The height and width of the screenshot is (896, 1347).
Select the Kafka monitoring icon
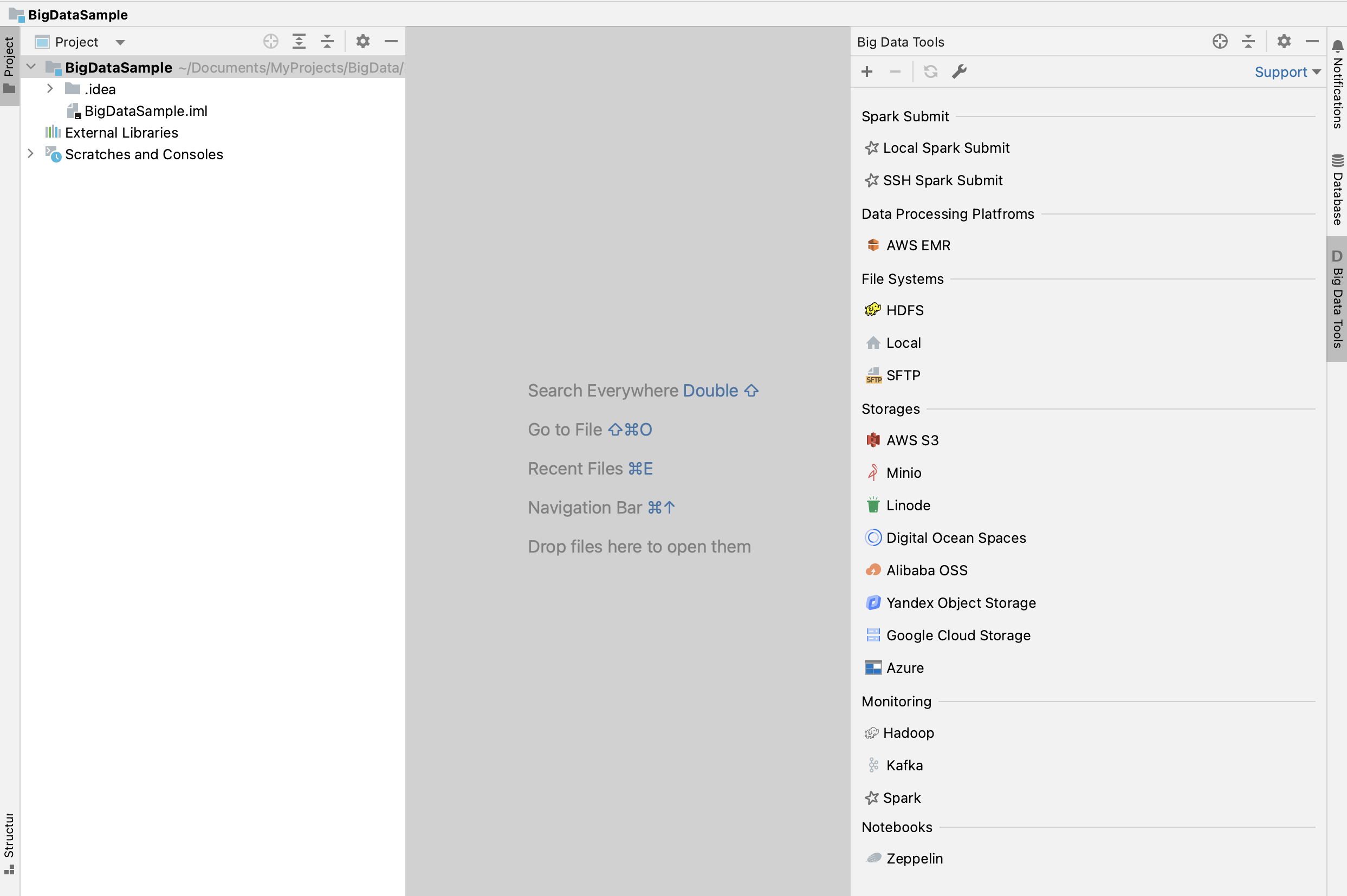[873, 764]
